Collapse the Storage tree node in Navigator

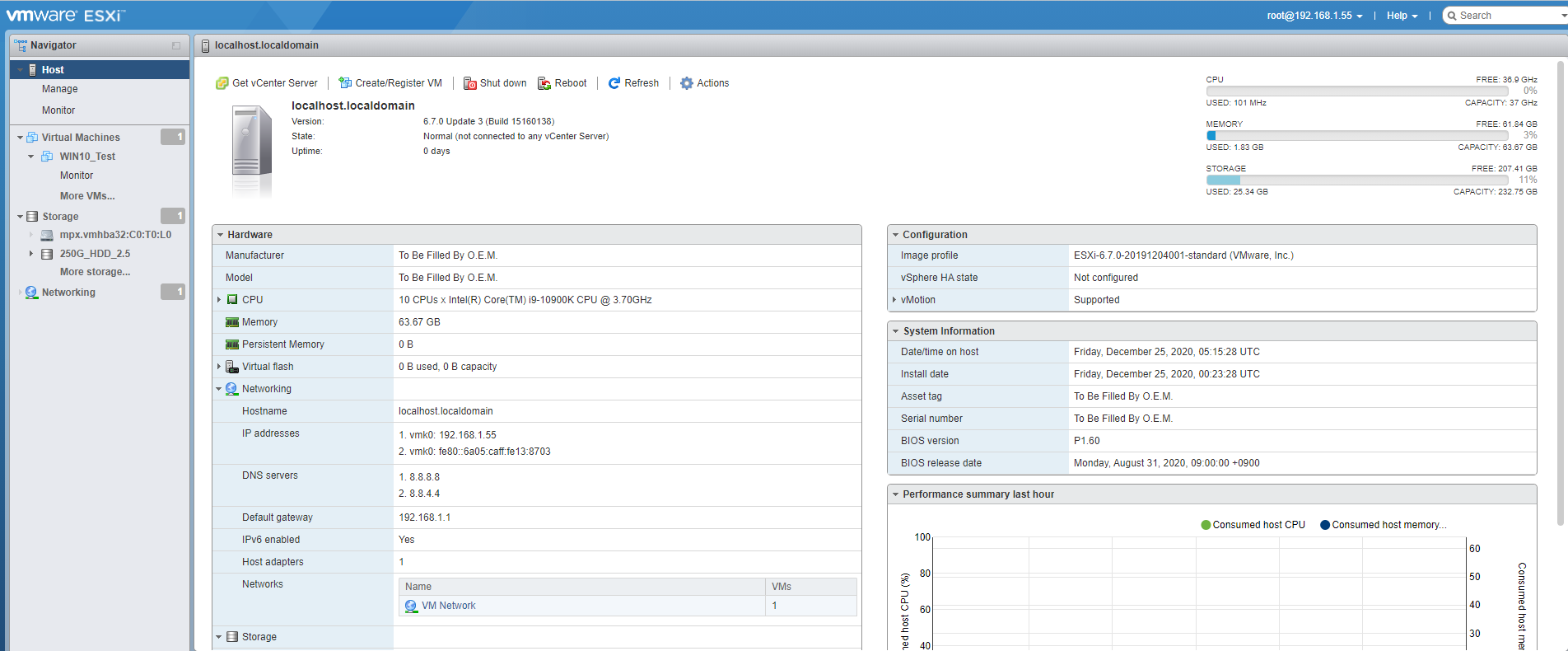pos(20,217)
